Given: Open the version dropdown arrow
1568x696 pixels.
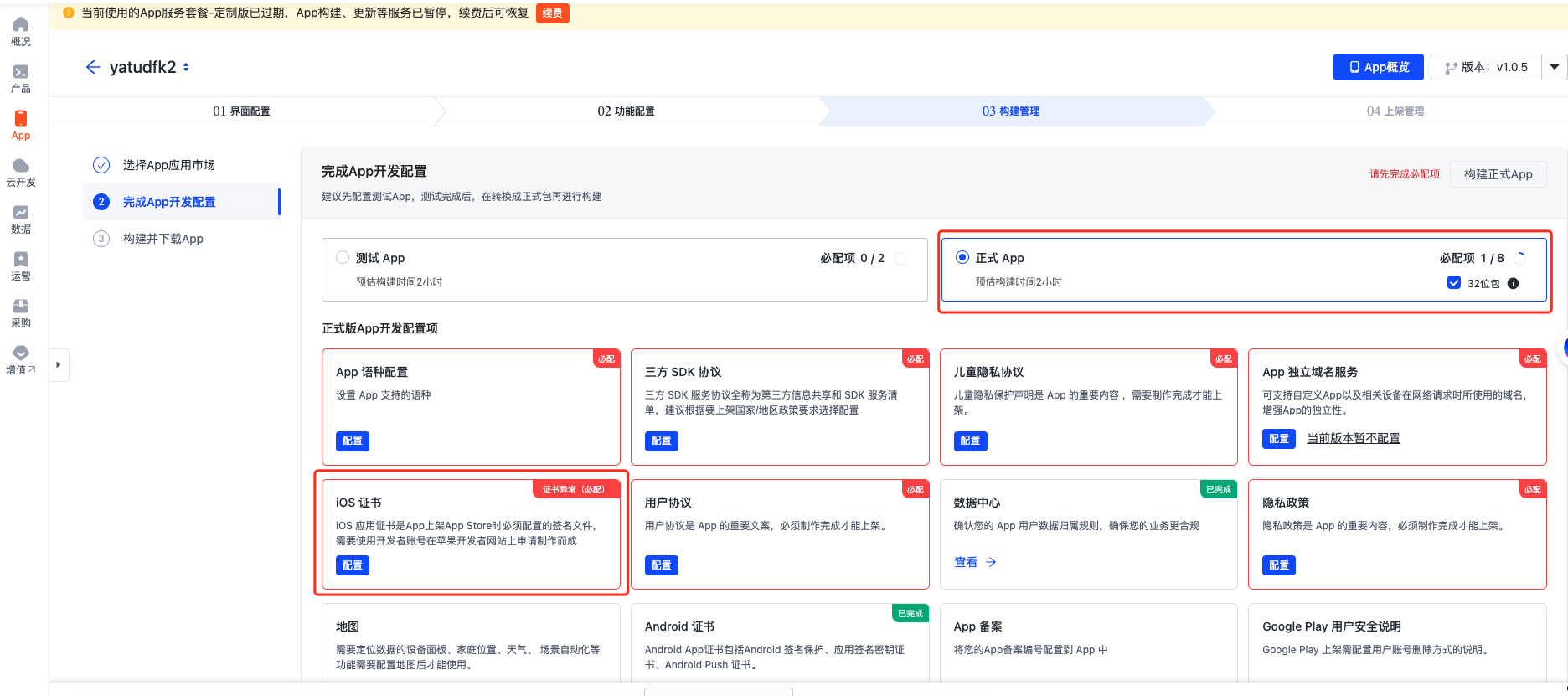Looking at the screenshot, I should (1554, 67).
